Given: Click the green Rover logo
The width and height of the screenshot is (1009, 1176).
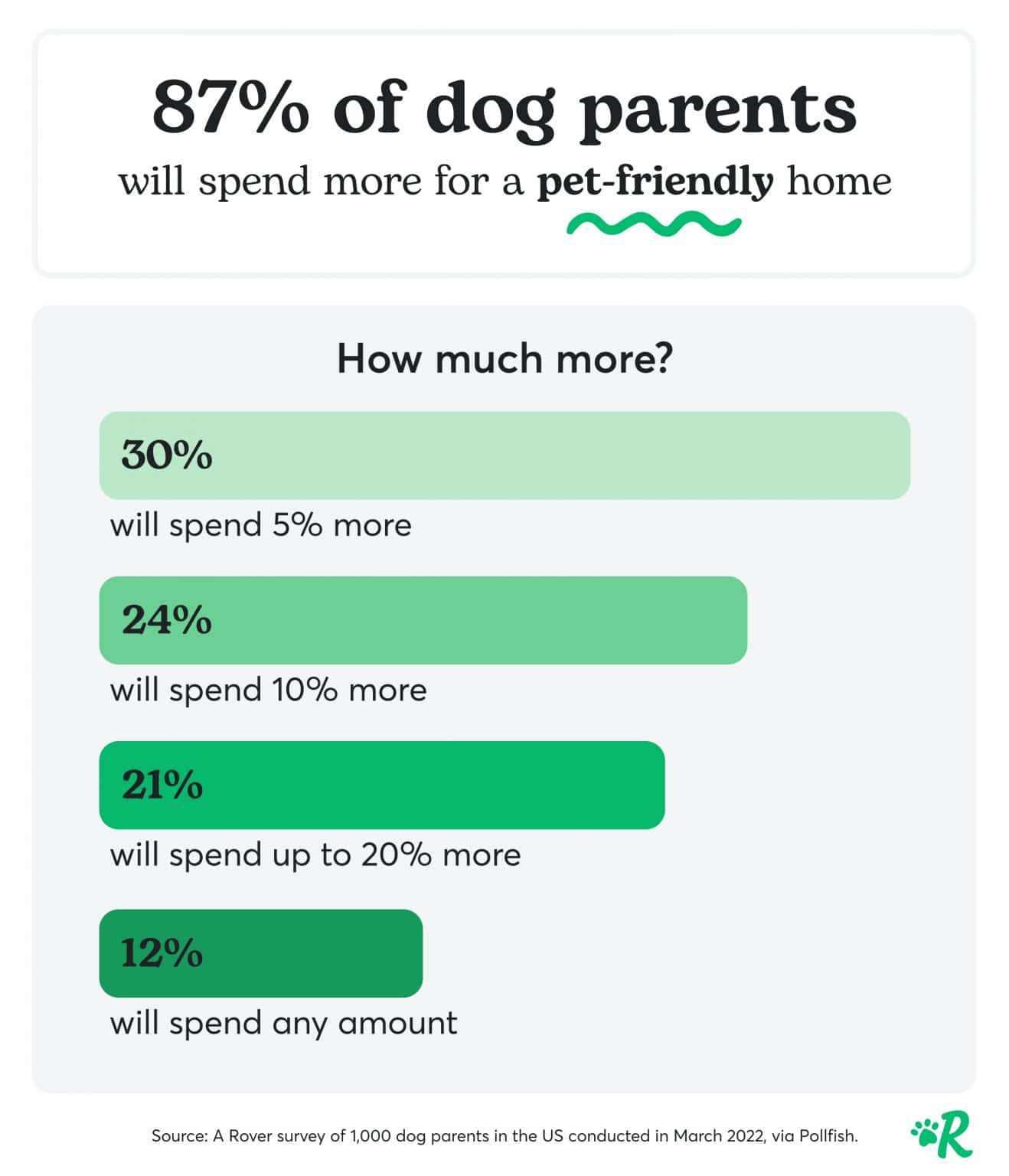Looking at the screenshot, I should (x=942, y=1134).
